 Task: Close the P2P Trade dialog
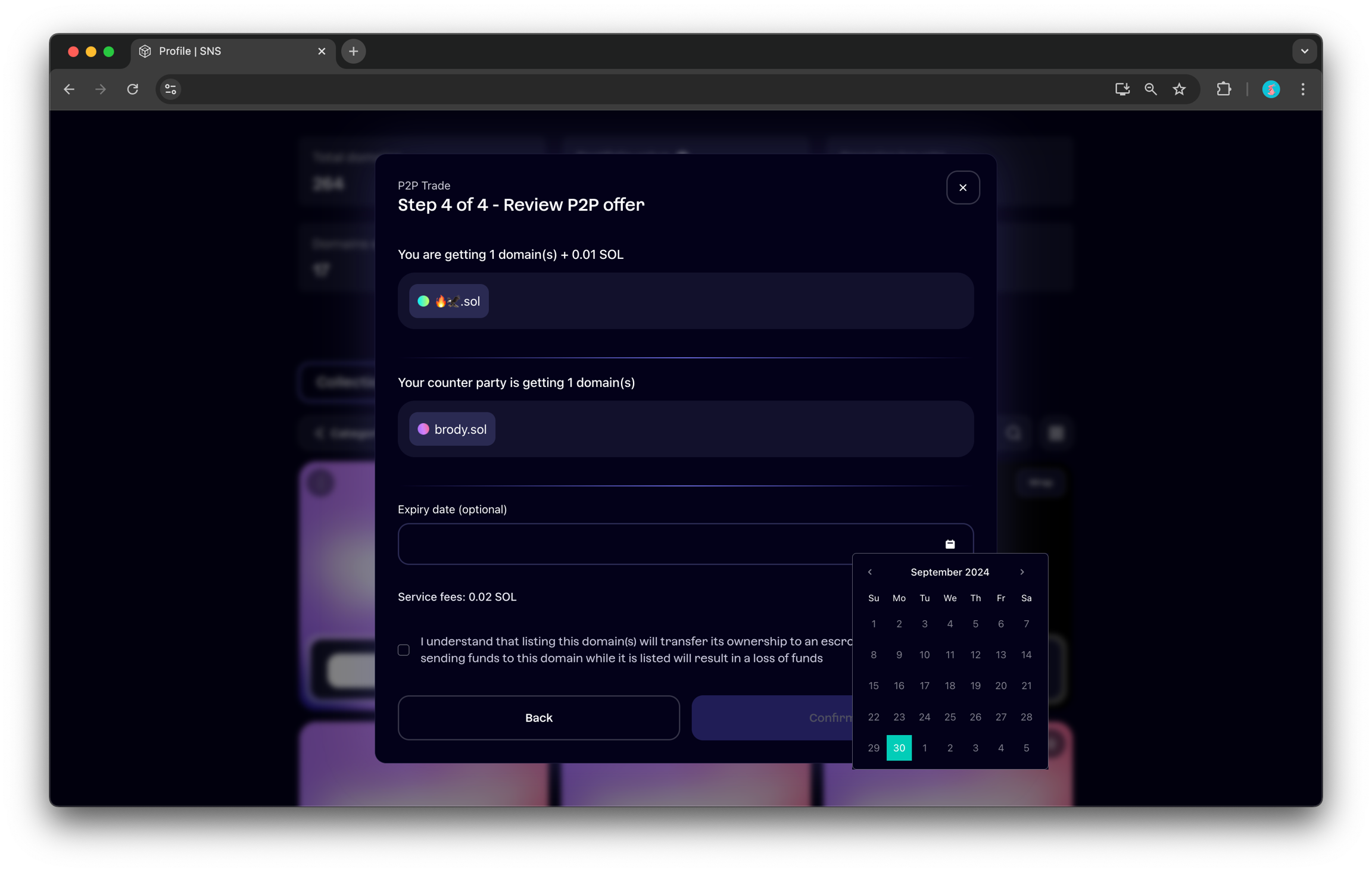pos(962,187)
